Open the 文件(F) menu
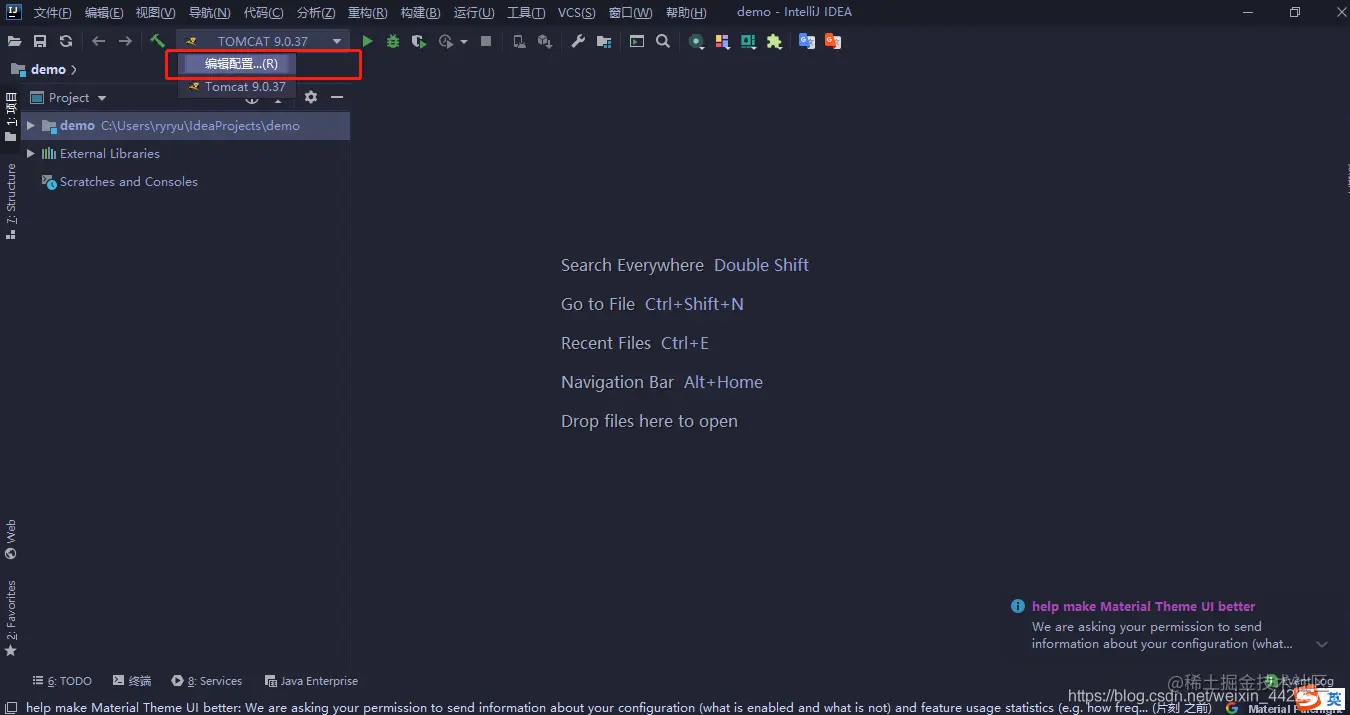Image resolution: width=1350 pixels, height=715 pixels. [53, 13]
